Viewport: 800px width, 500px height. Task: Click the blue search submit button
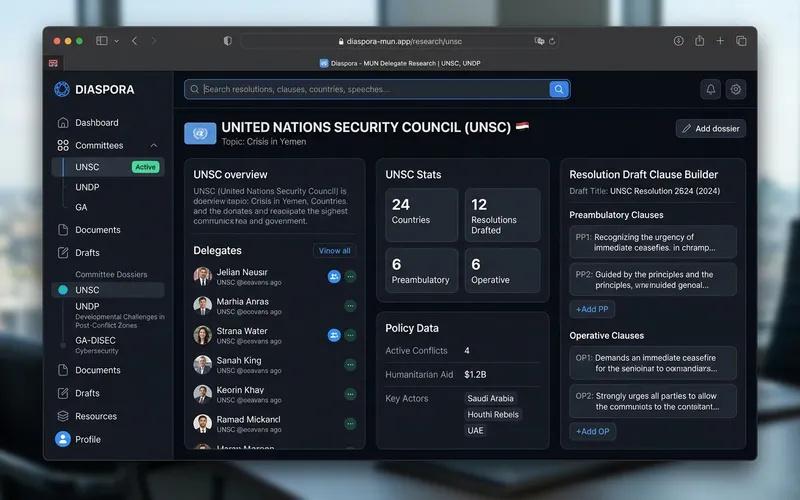pyautogui.click(x=559, y=89)
